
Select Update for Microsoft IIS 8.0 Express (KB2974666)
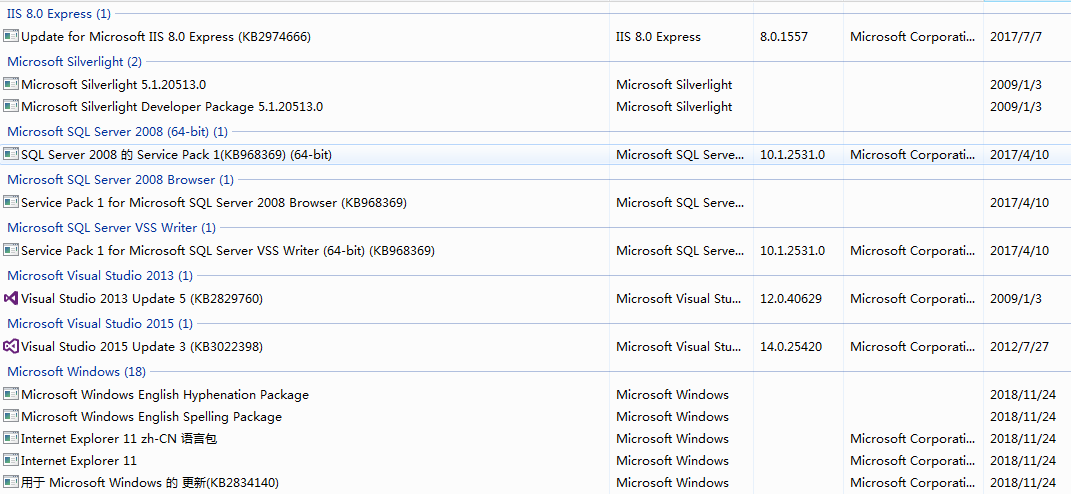166,37
